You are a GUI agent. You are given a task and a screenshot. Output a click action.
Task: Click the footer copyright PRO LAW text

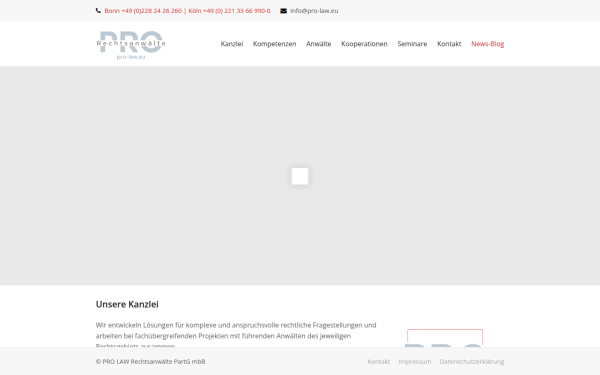[150, 362]
